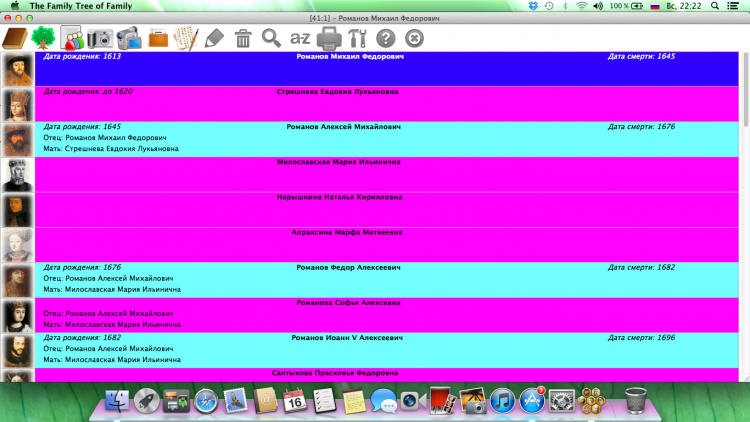The width and height of the screenshot is (750, 422).
Task: Click the text 'Дата рождения: 1676'
Action: point(82,267)
